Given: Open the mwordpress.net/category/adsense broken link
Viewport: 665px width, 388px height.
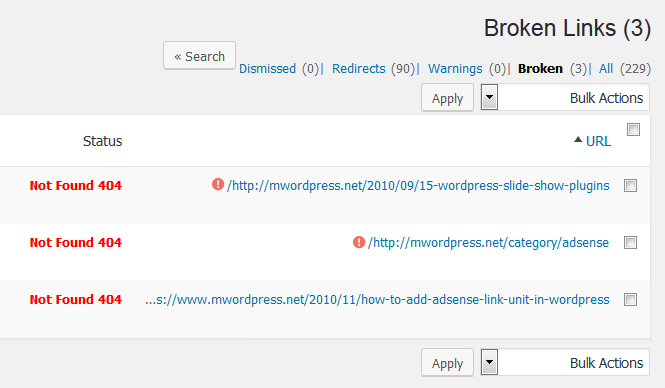Looking at the screenshot, I should 488,243.
